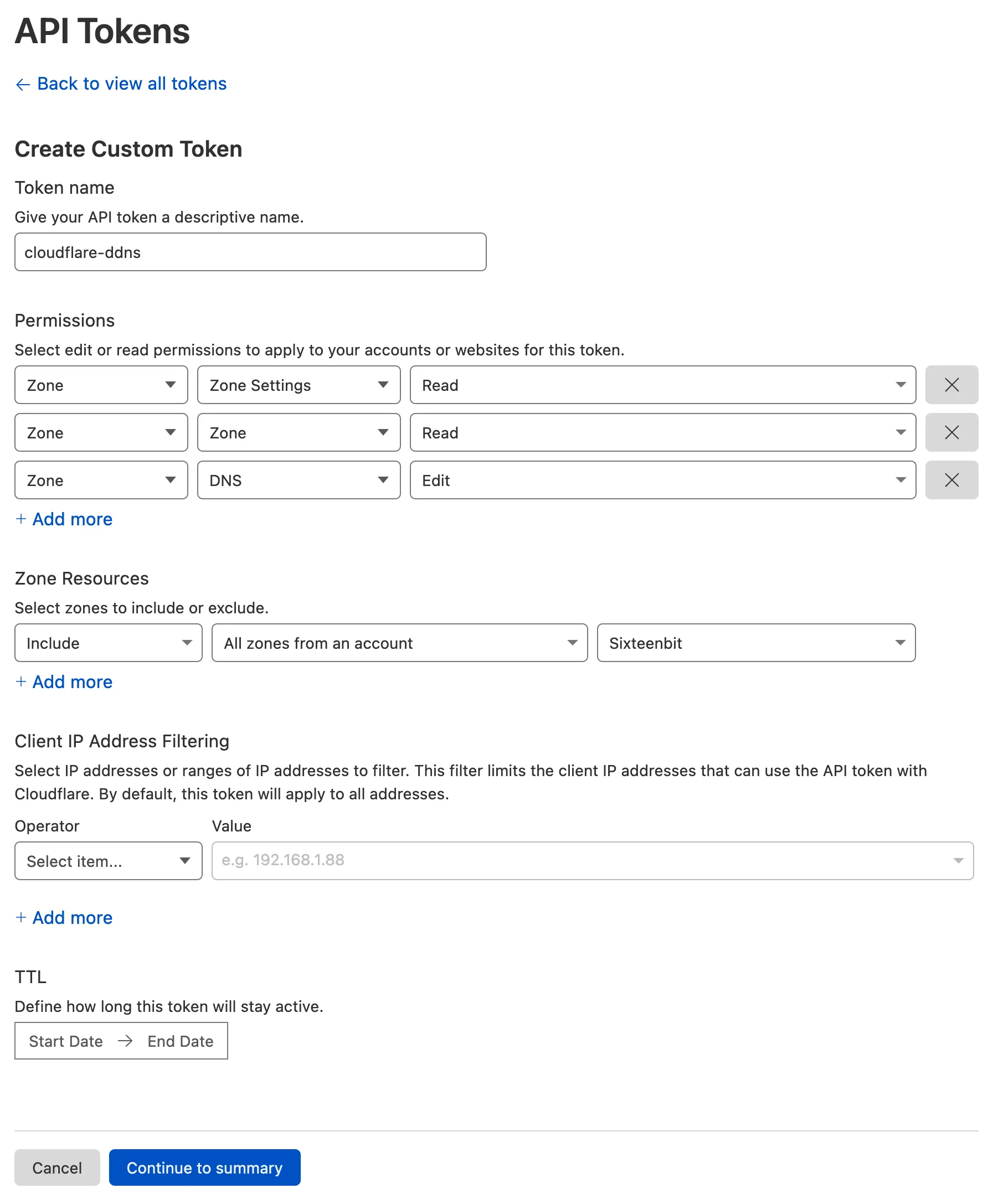The height and width of the screenshot is (1204, 998).
Task: Remove the DNS Edit permission row
Action: (x=951, y=480)
